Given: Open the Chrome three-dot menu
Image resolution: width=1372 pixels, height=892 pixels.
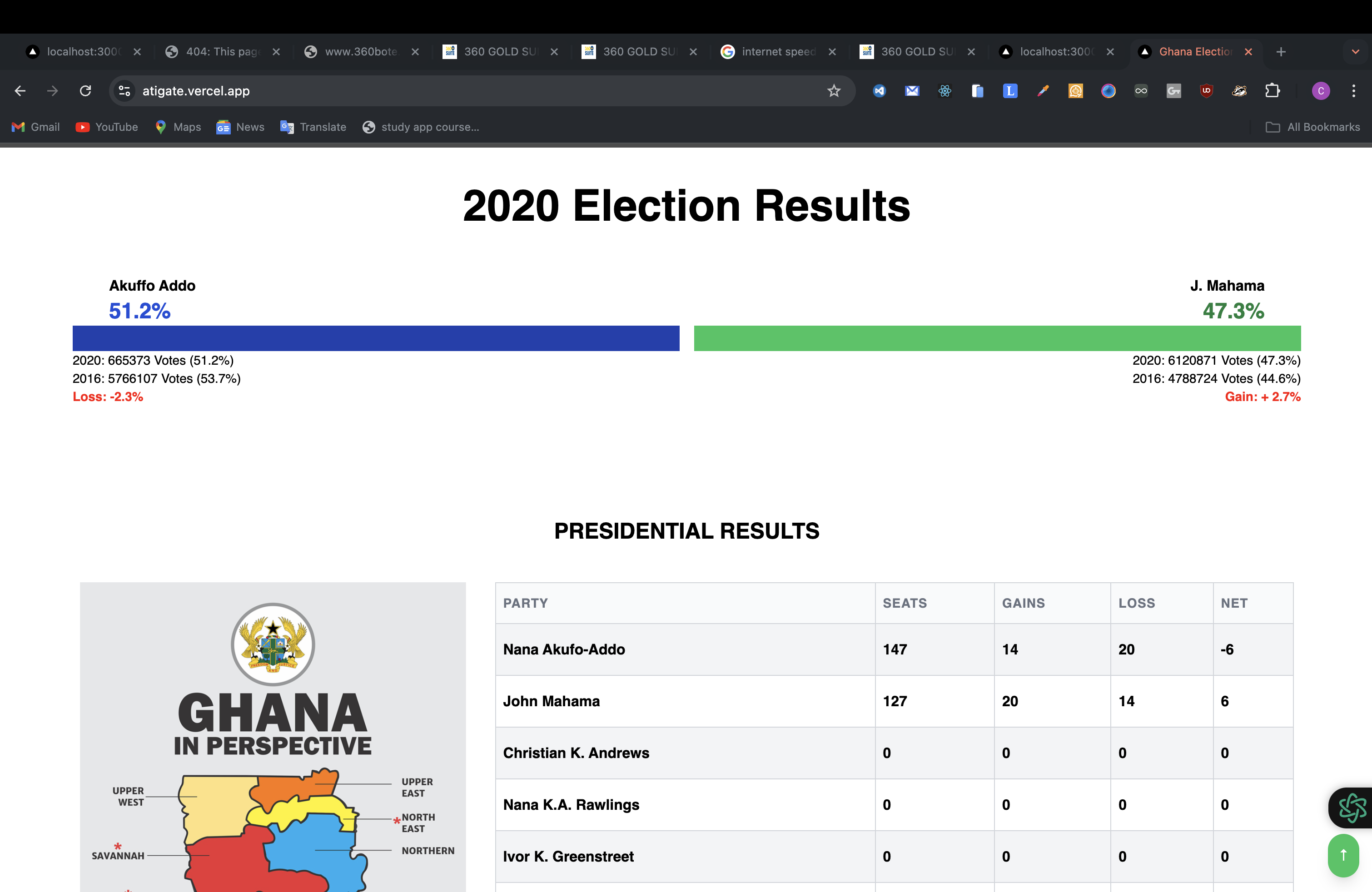Looking at the screenshot, I should [1353, 91].
